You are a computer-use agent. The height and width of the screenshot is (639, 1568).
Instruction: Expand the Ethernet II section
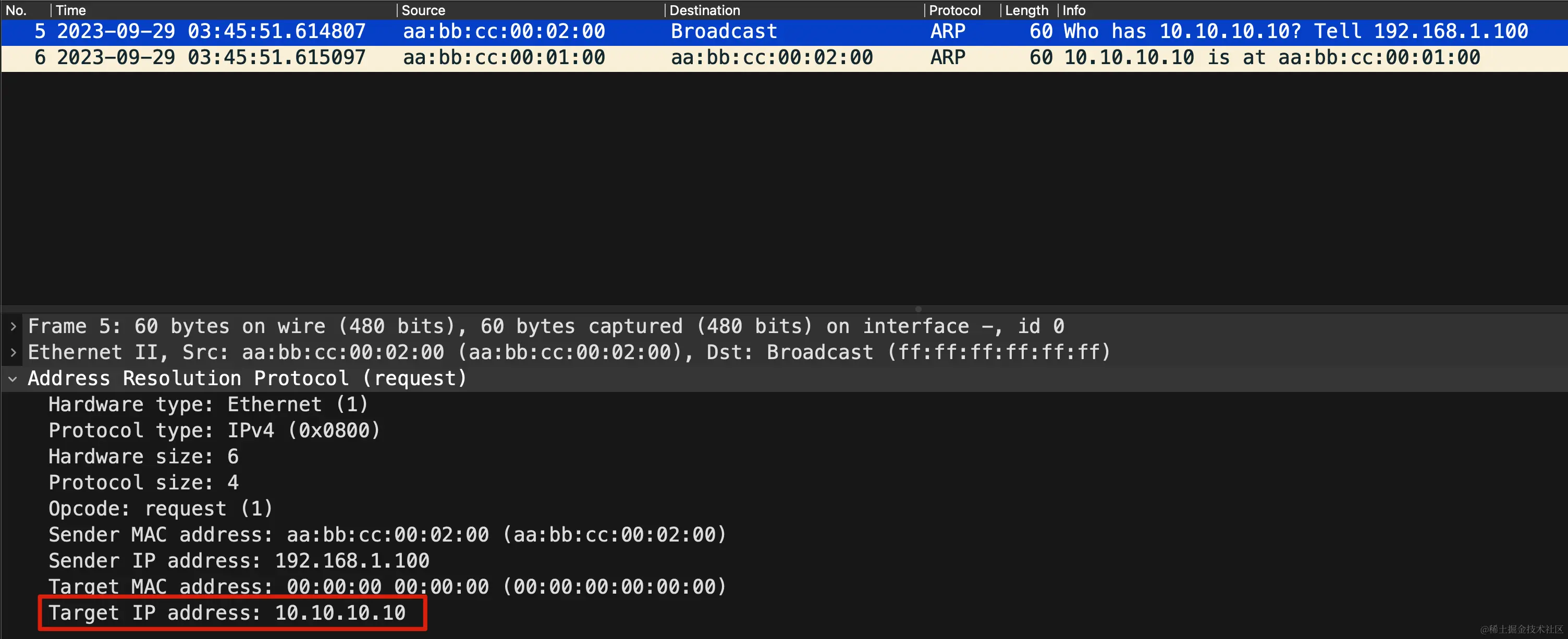tap(12, 352)
